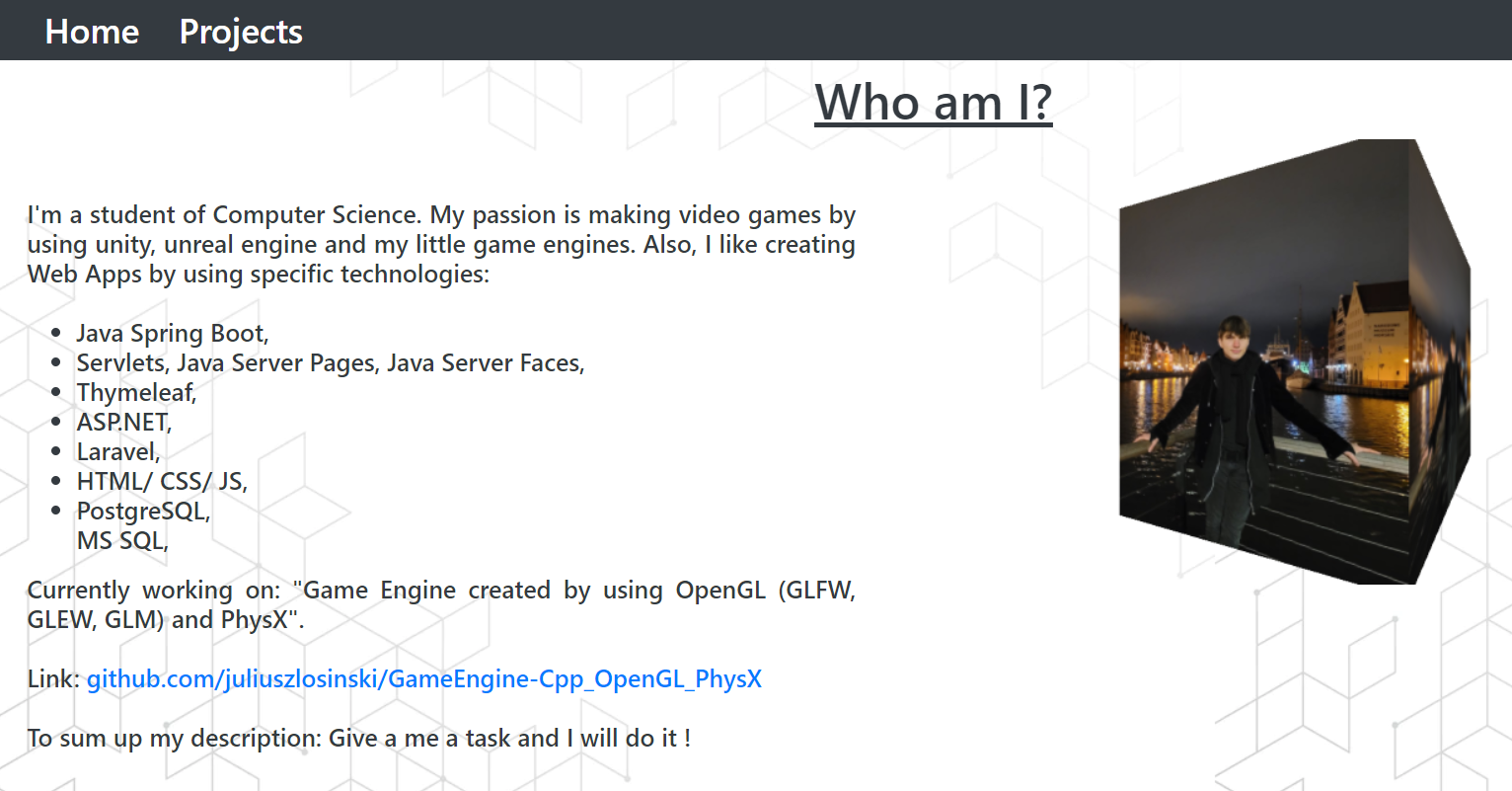This screenshot has width=1512, height=791.
Task: Click the introductory student description paragraph
Action: click(x=440, y=244)
